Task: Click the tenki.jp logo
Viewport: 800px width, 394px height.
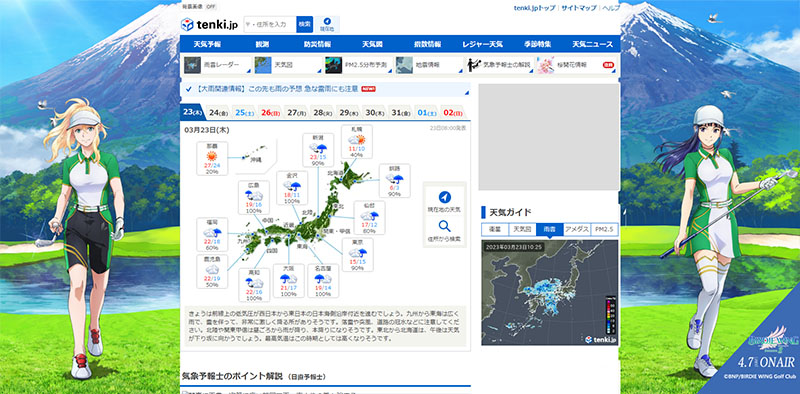Action: [210, 24]
